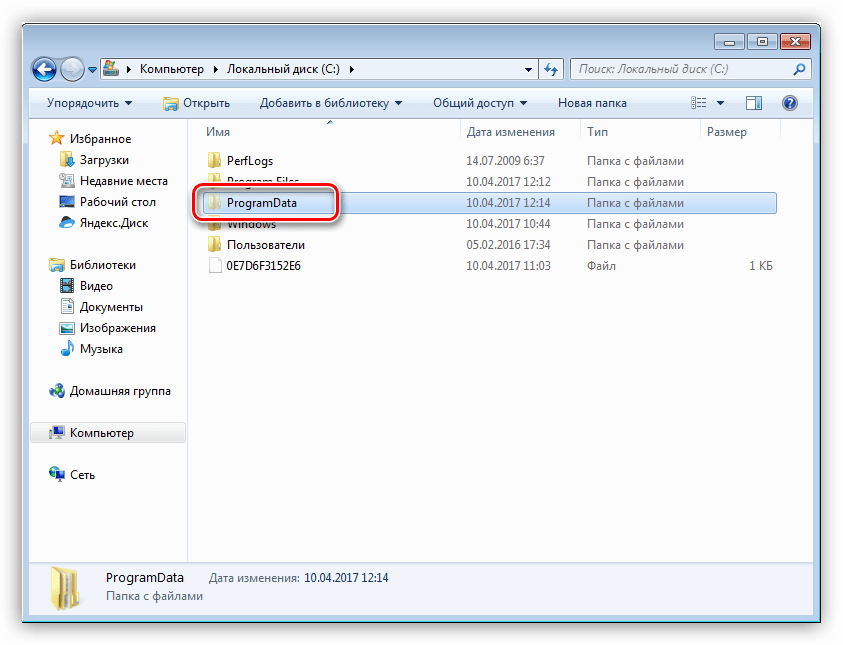Click the film icon beside Видео
This screenshot has width=843, height=645.
(x=67, y=285)
